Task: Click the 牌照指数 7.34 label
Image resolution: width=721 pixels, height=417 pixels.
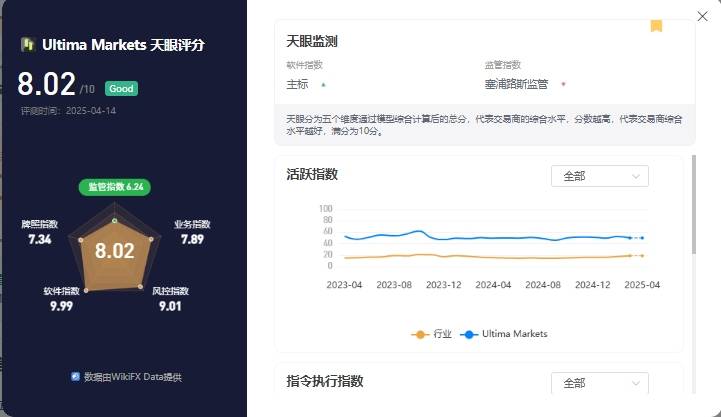Action: tap(40, 232)
